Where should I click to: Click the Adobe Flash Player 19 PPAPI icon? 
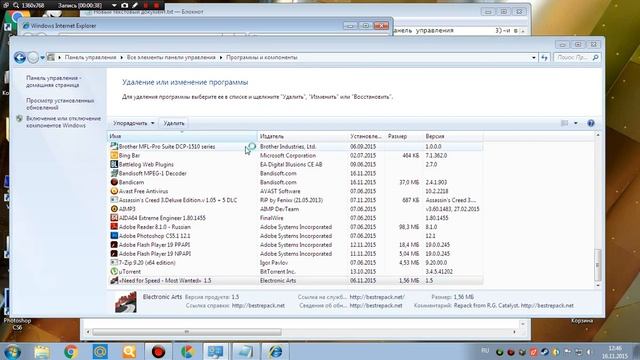pos(114,245)
